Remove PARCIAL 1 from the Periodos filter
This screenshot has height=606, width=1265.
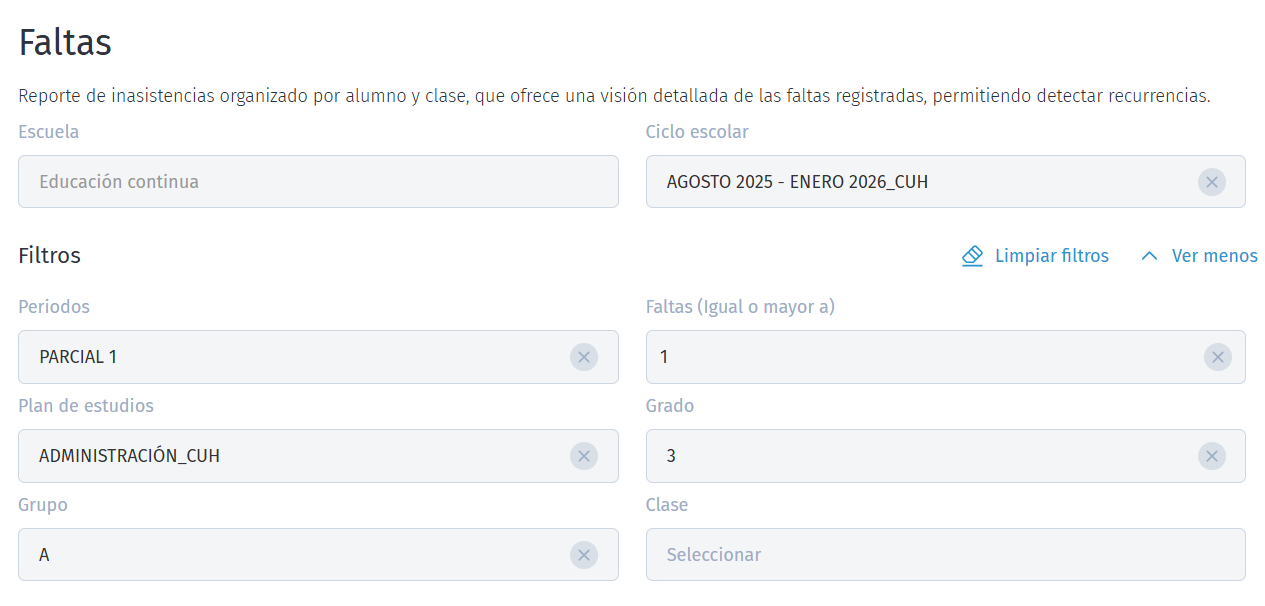[584, 357]
